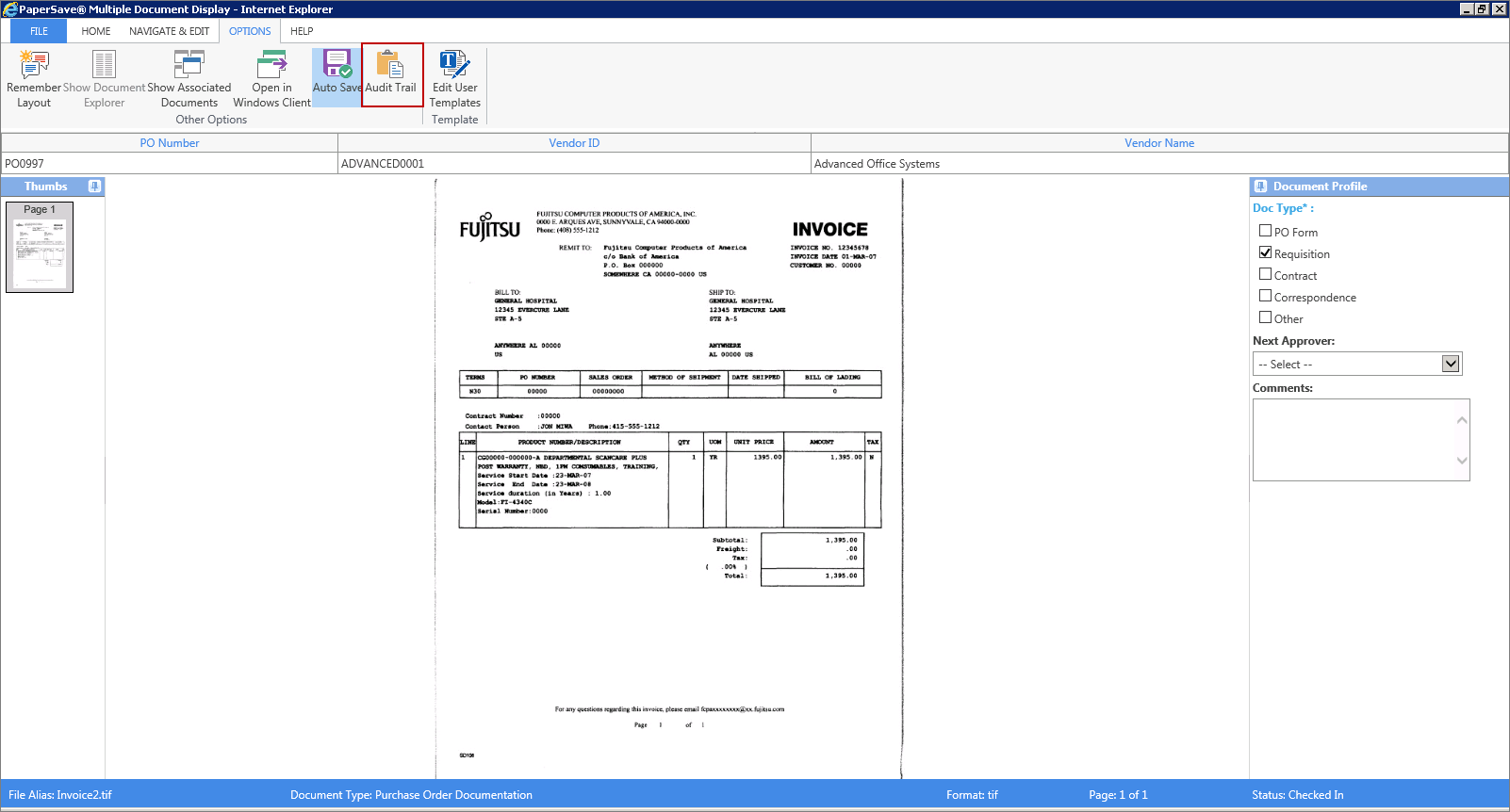Click the Other Options group label
This screenshot has width=1510, height=812.
(x=211, y=120)
